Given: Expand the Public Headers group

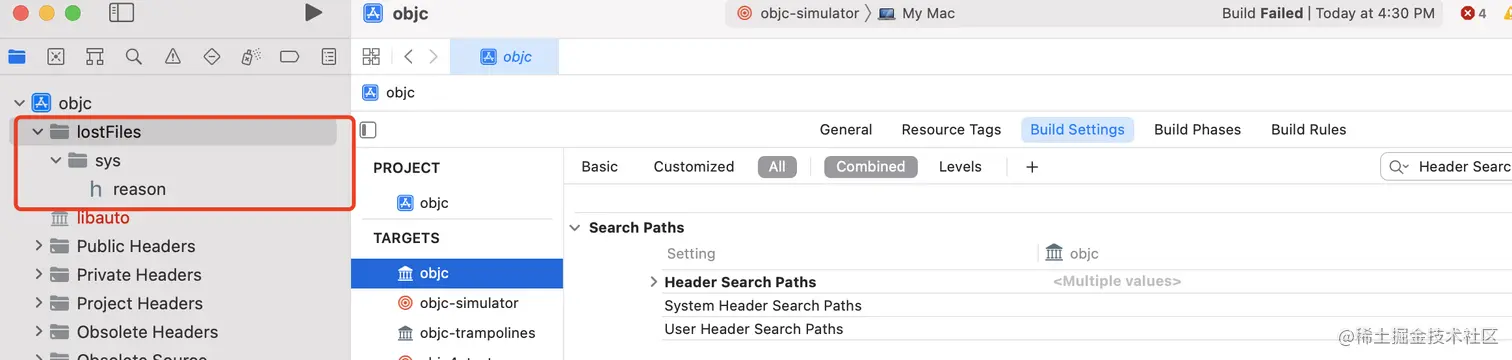Looking at the screenshot, I should coord(38,246).
